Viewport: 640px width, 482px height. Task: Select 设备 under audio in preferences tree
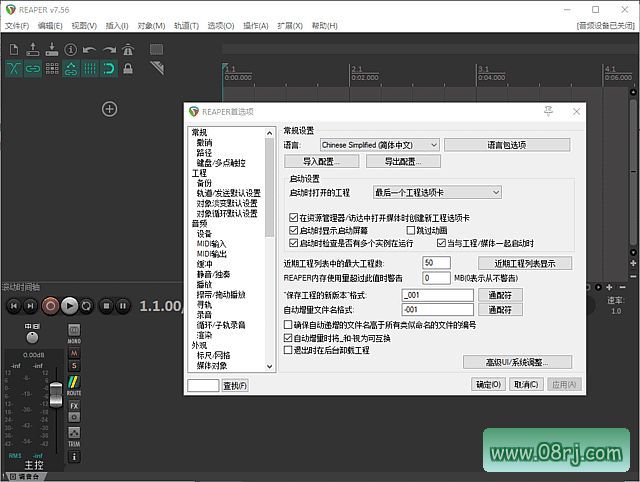tap(204, 234)
